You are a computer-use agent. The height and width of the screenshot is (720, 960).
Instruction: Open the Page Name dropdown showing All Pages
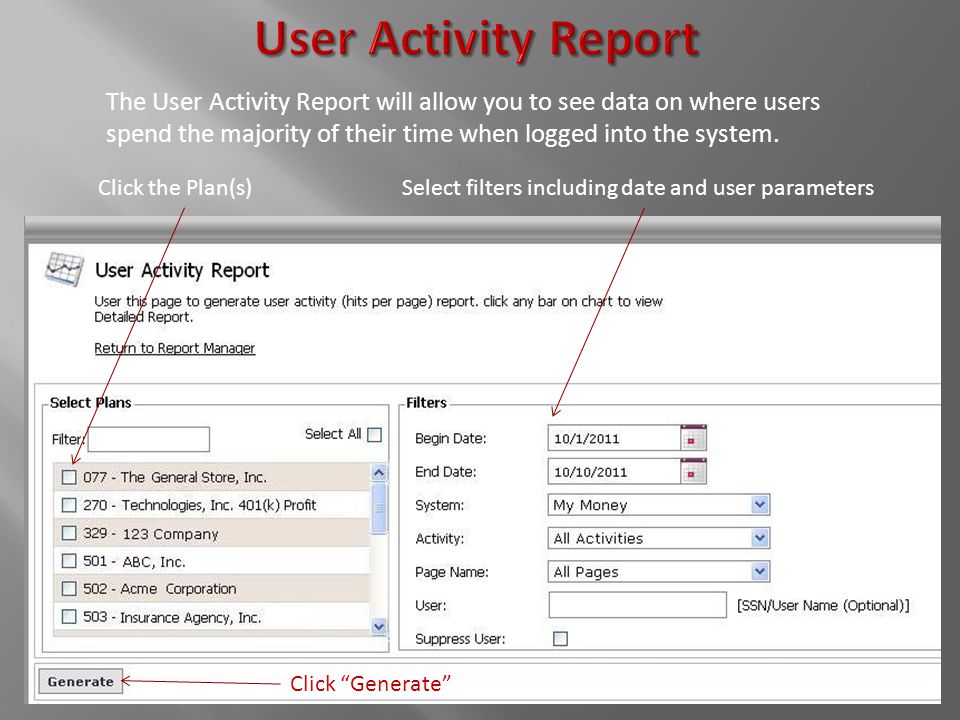pos(658,572)
